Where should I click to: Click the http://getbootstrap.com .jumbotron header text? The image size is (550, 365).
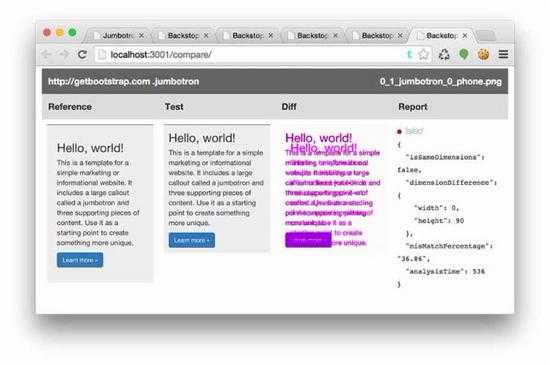123,81
